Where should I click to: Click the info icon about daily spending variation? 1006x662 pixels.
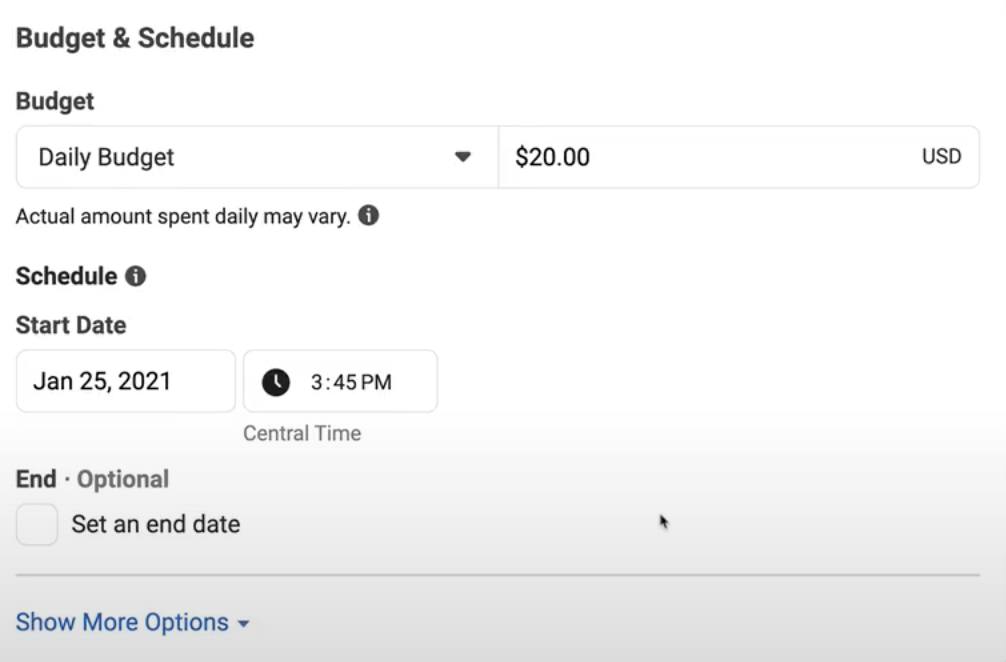370,214
